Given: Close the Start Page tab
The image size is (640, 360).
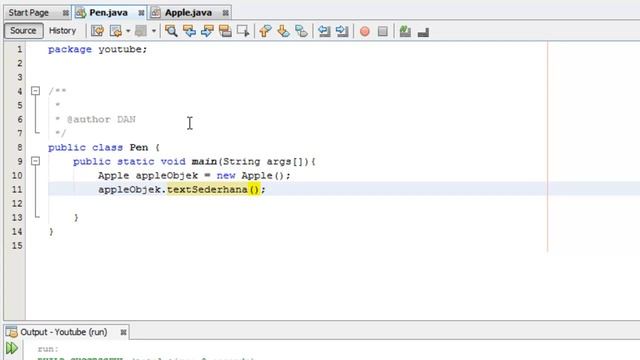Looking at the screenshot, I should click(x=65, y=13).
